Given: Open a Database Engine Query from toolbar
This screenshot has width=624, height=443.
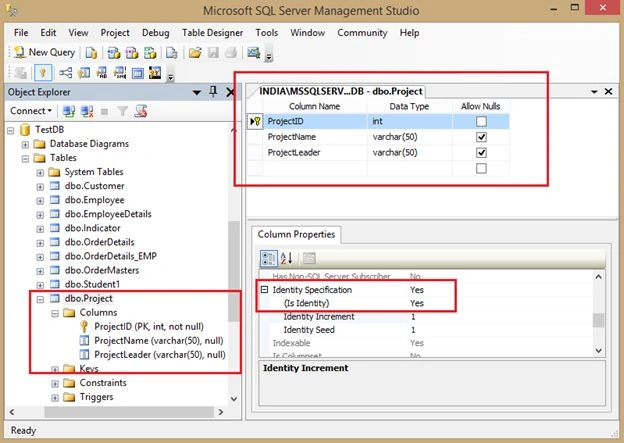Looking at the screenshot, I should tap(91, 53).
